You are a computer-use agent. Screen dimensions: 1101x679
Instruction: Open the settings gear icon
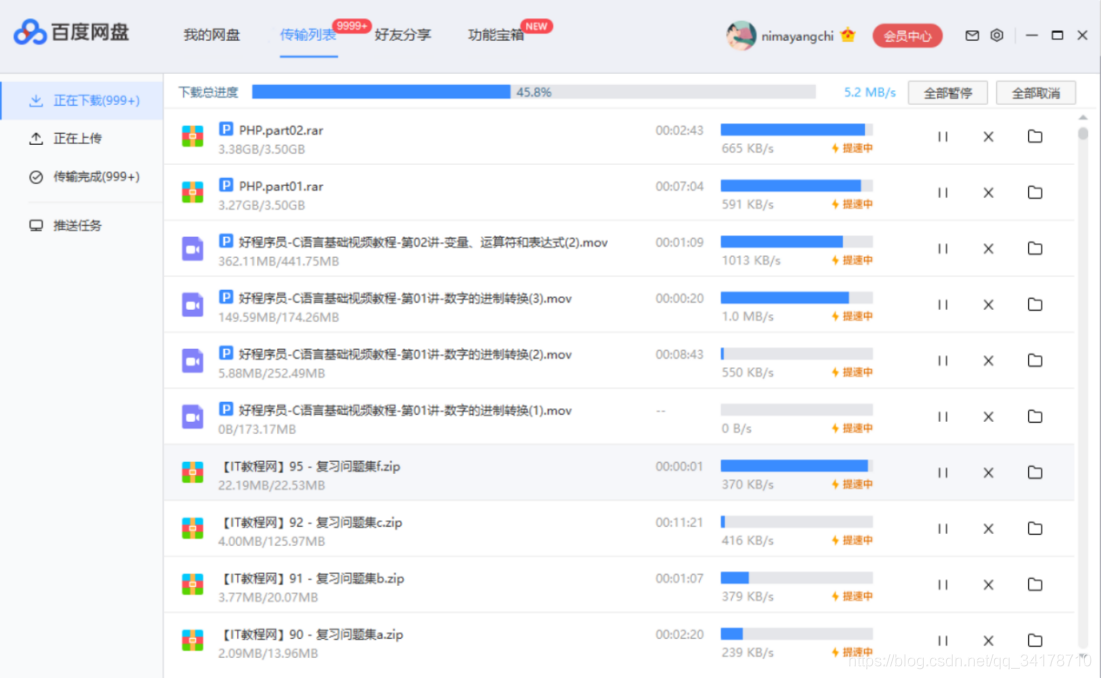click(996, 35)
